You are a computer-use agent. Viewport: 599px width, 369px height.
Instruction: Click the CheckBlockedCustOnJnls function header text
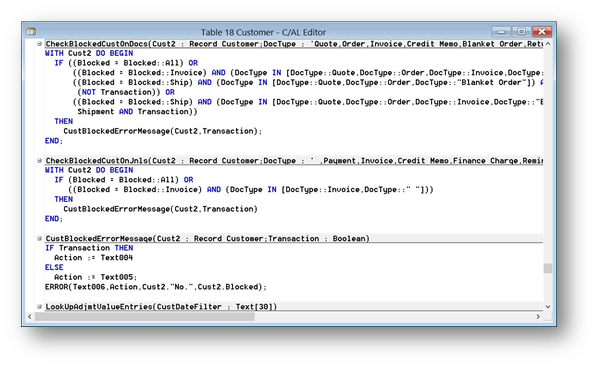click(x=294, y=161)
